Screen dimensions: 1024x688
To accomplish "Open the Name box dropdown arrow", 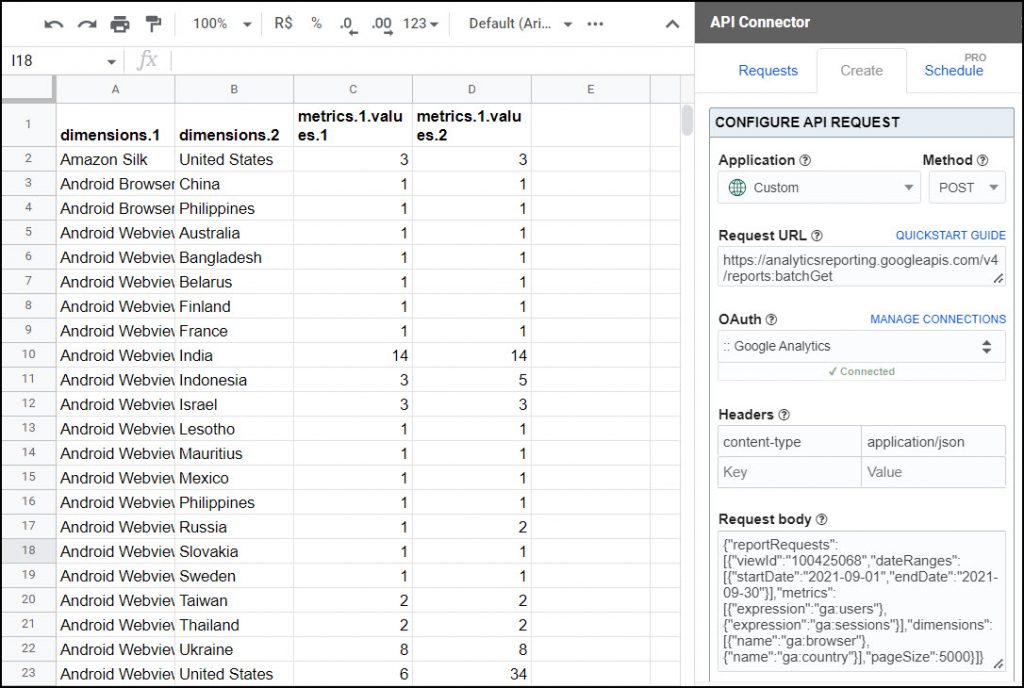I will (111, 61).
